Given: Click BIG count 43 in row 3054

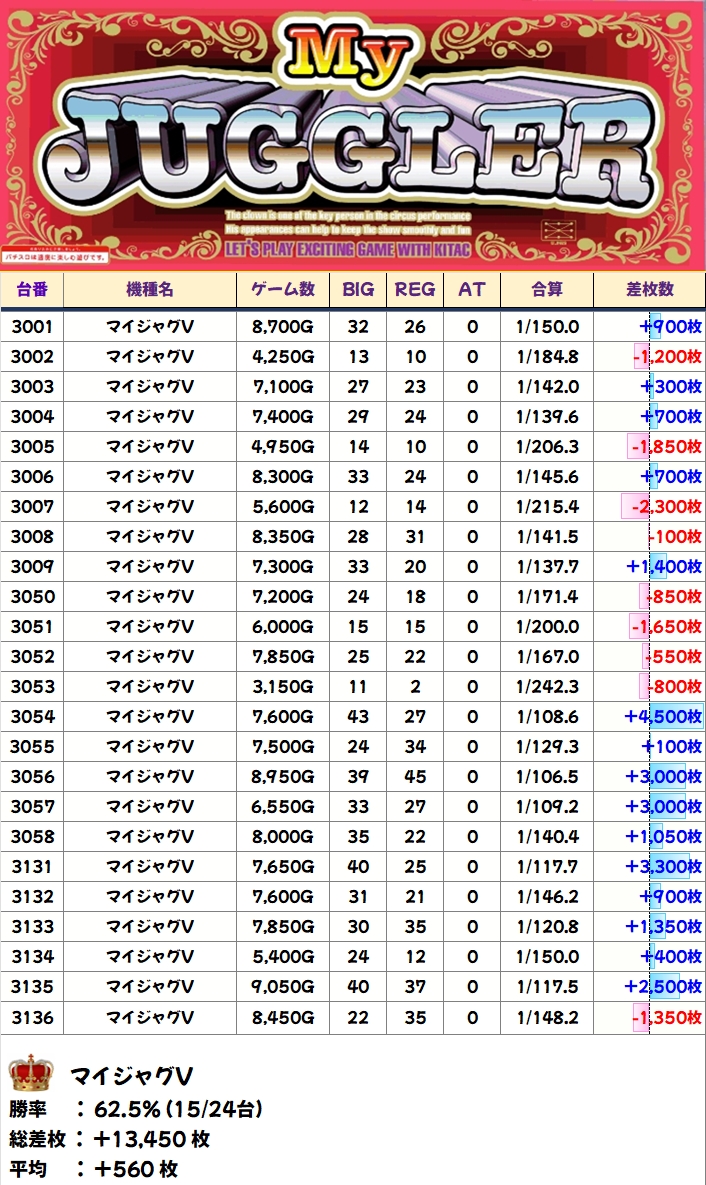Looking at the screenshot, I should click(358, 716).
